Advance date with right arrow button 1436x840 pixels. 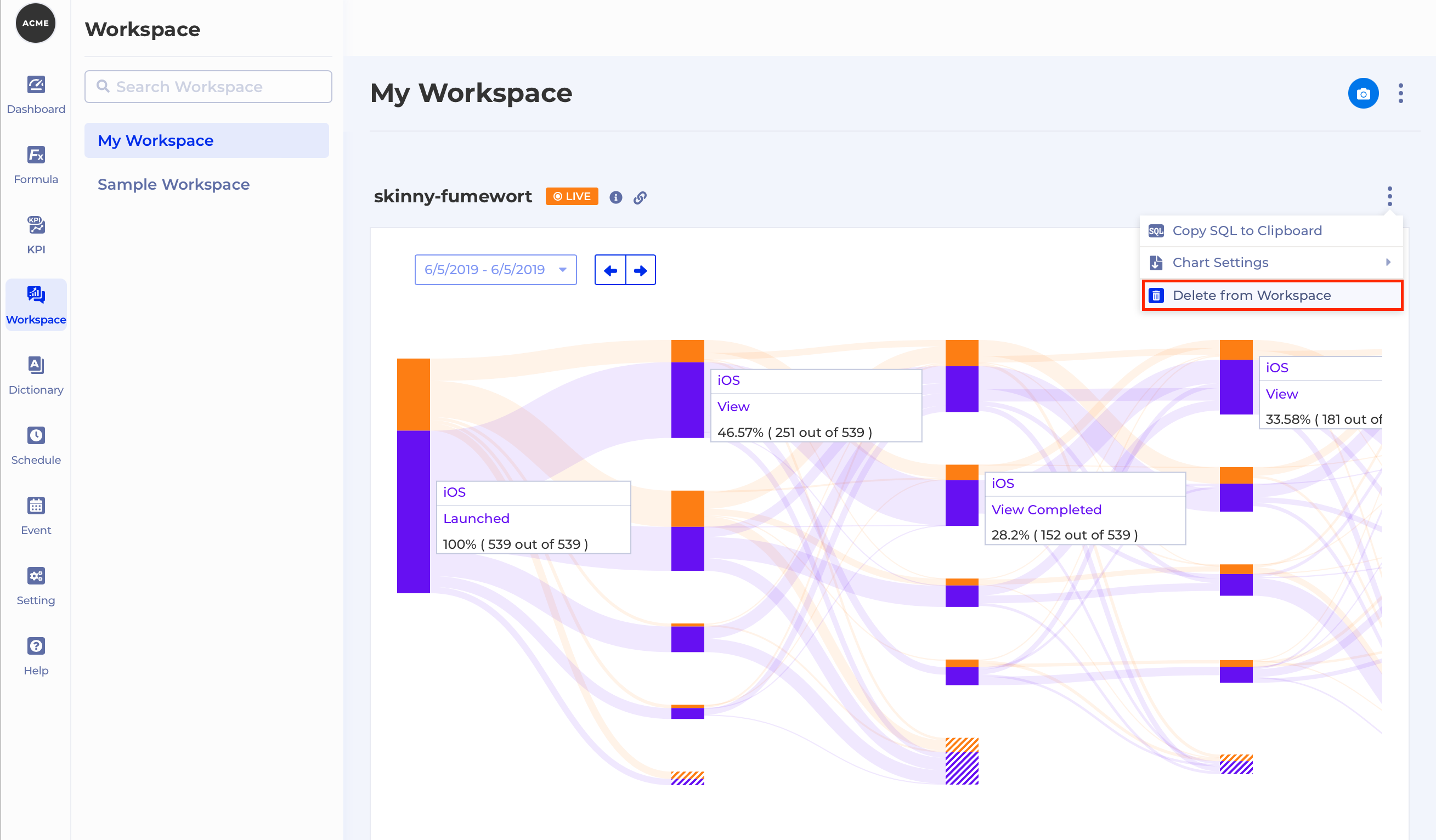click(x=641, y=270)
